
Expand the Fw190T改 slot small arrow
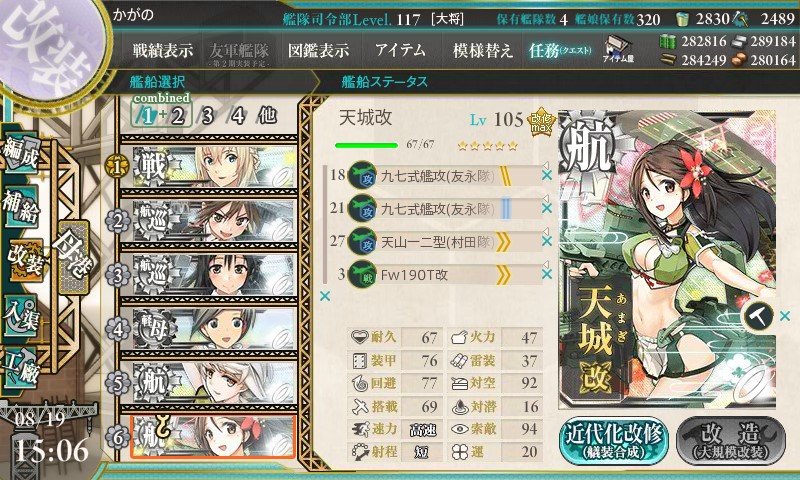click(545, 264)
